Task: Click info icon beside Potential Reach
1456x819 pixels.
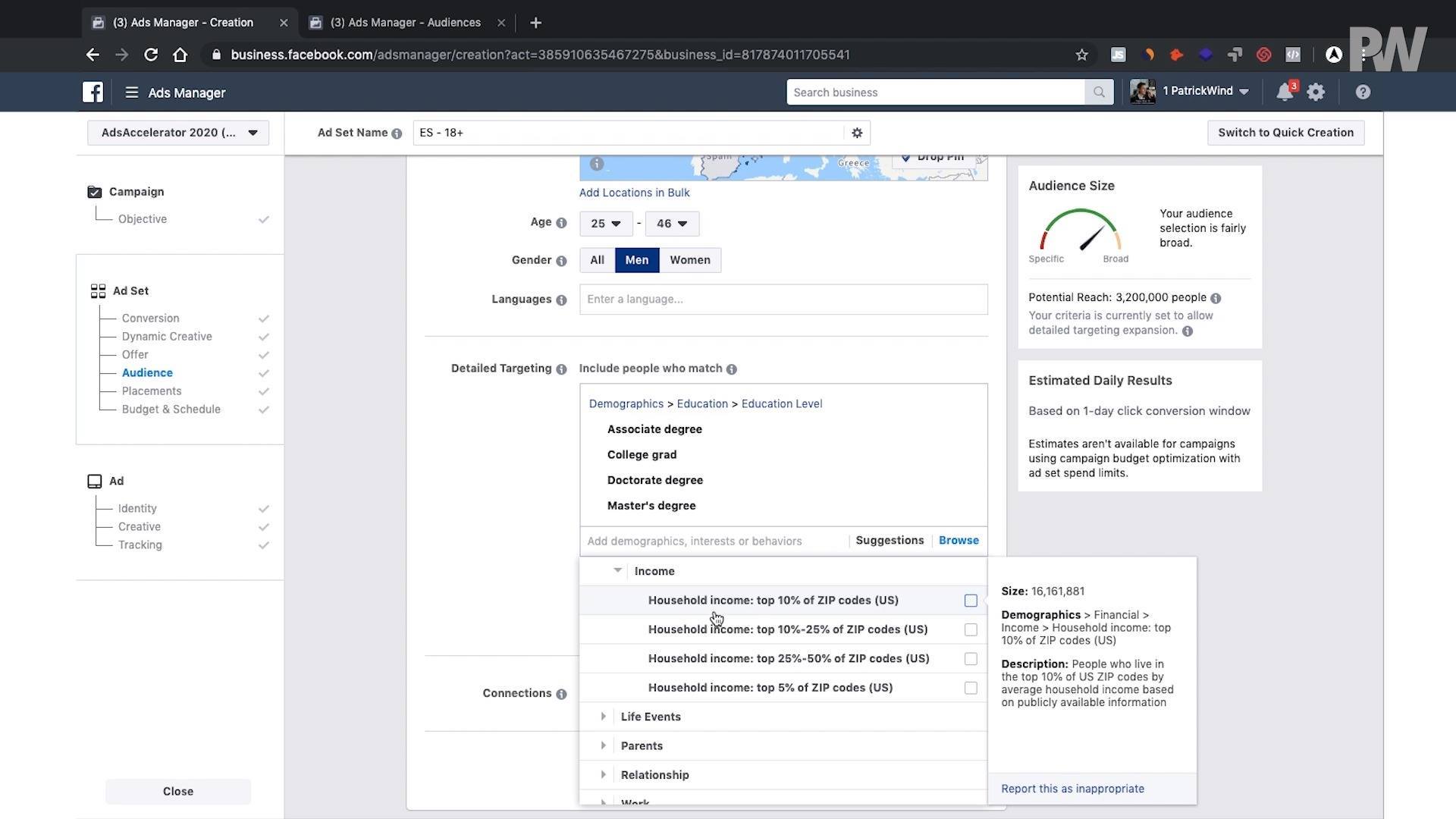Action: coord(1216,298)
